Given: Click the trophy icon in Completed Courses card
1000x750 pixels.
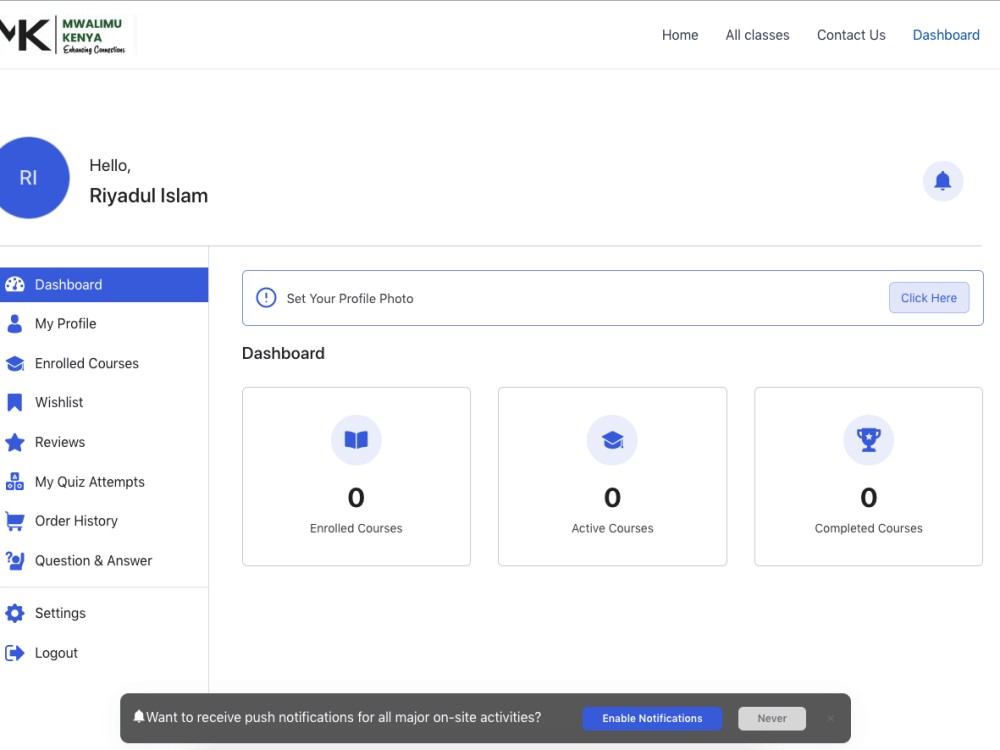Looking at the screenshot, I should (869, 440).
